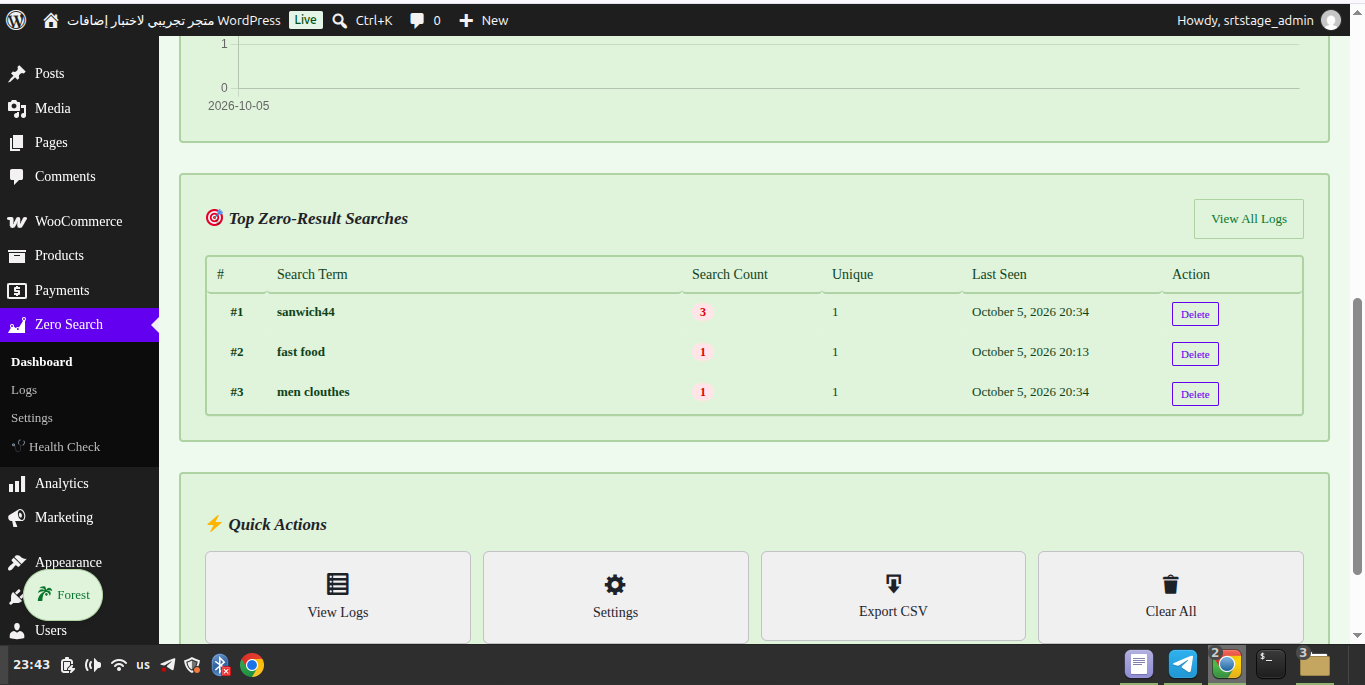This screenshot has height=685, width=1365.
Task: Click the Search Count column header
Action: pos(730,274)
